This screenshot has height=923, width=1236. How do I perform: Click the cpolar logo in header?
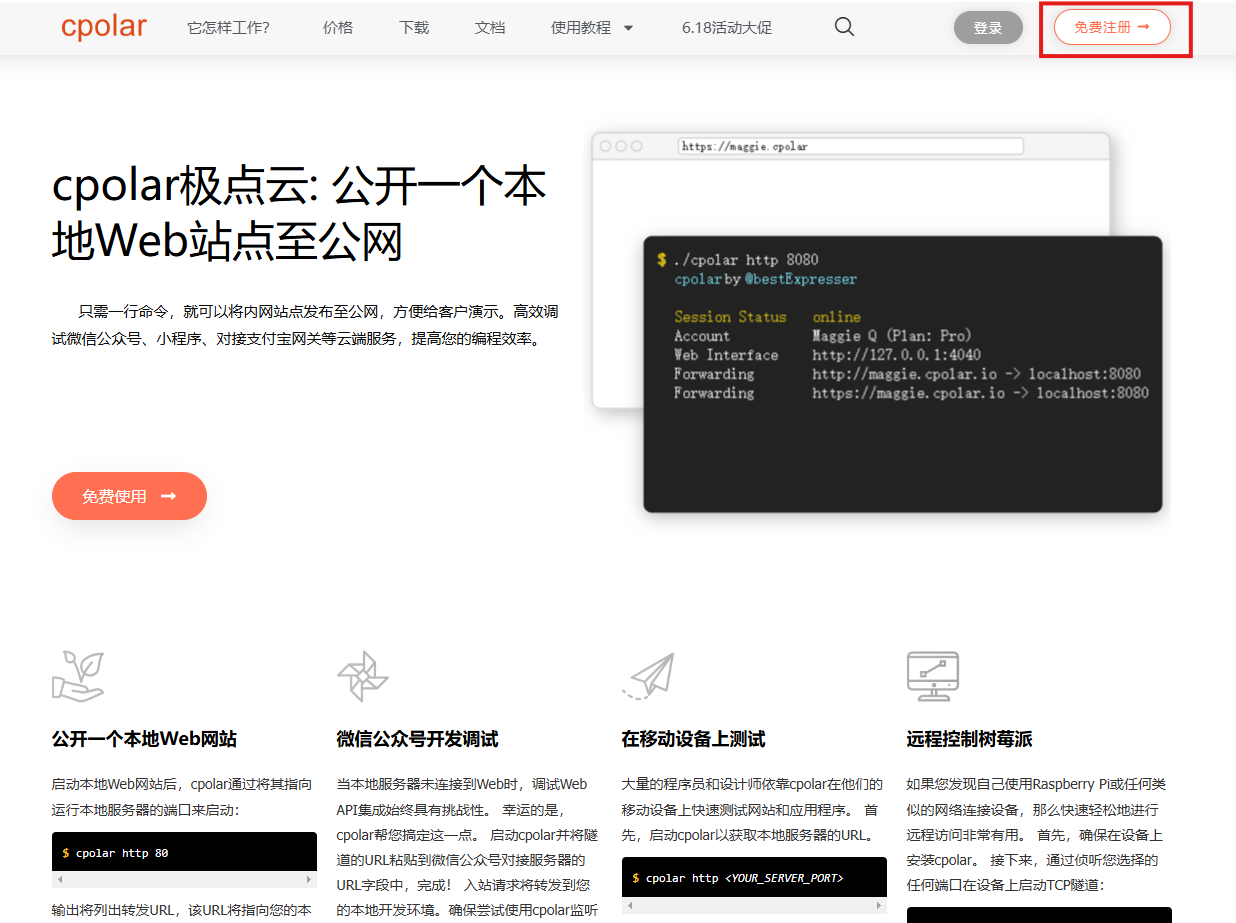104,27
